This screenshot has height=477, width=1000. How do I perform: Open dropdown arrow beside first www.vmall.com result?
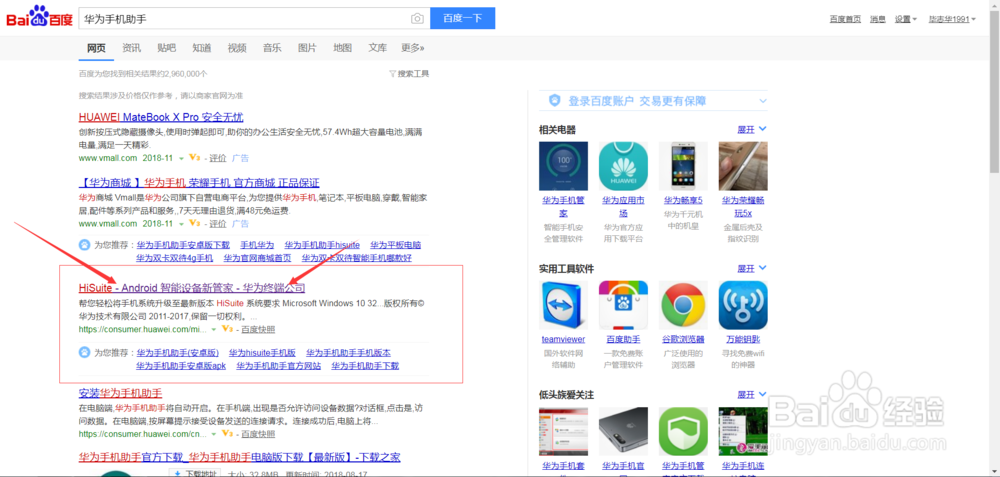pyautogui.click(x=181, y=158)
